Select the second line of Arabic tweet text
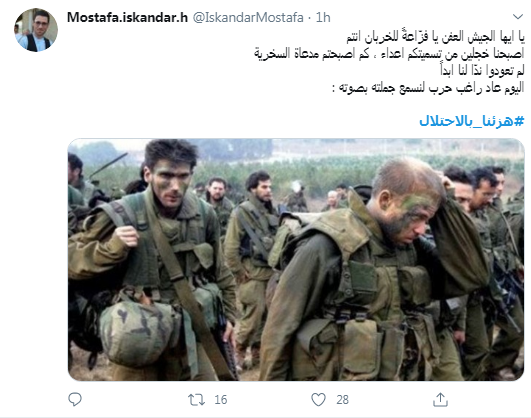Image resolution: width=531 pixels, height=418 pixels. click(x=389, y=54)
